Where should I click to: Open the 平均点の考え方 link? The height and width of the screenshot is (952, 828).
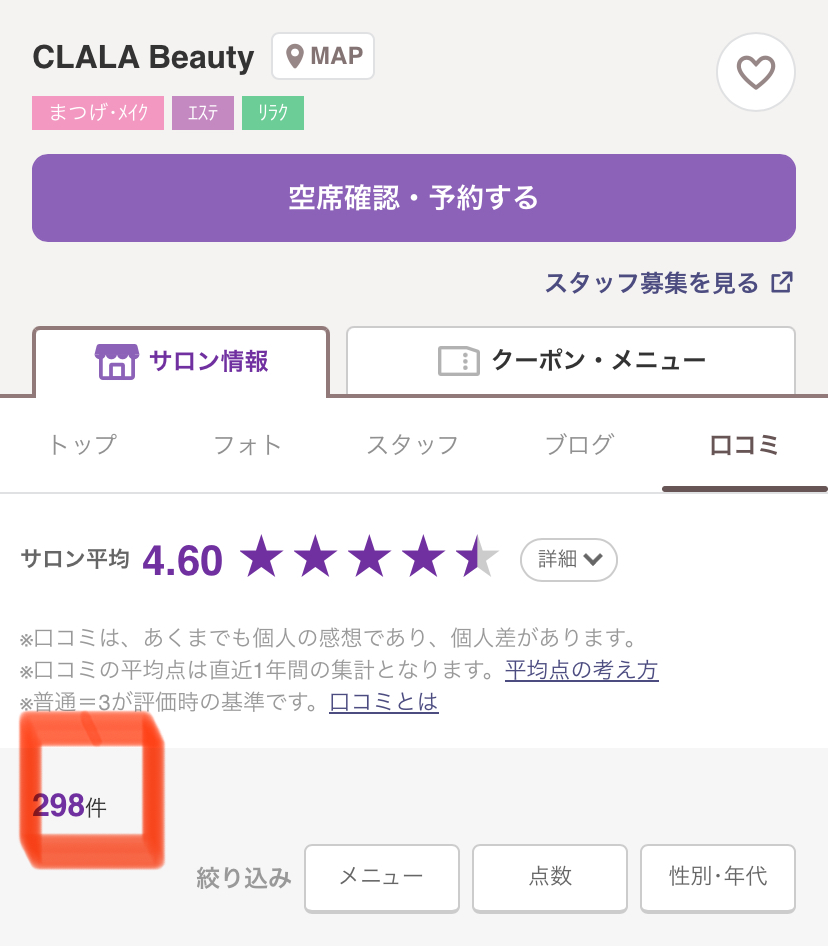click(x=582, y=670)
